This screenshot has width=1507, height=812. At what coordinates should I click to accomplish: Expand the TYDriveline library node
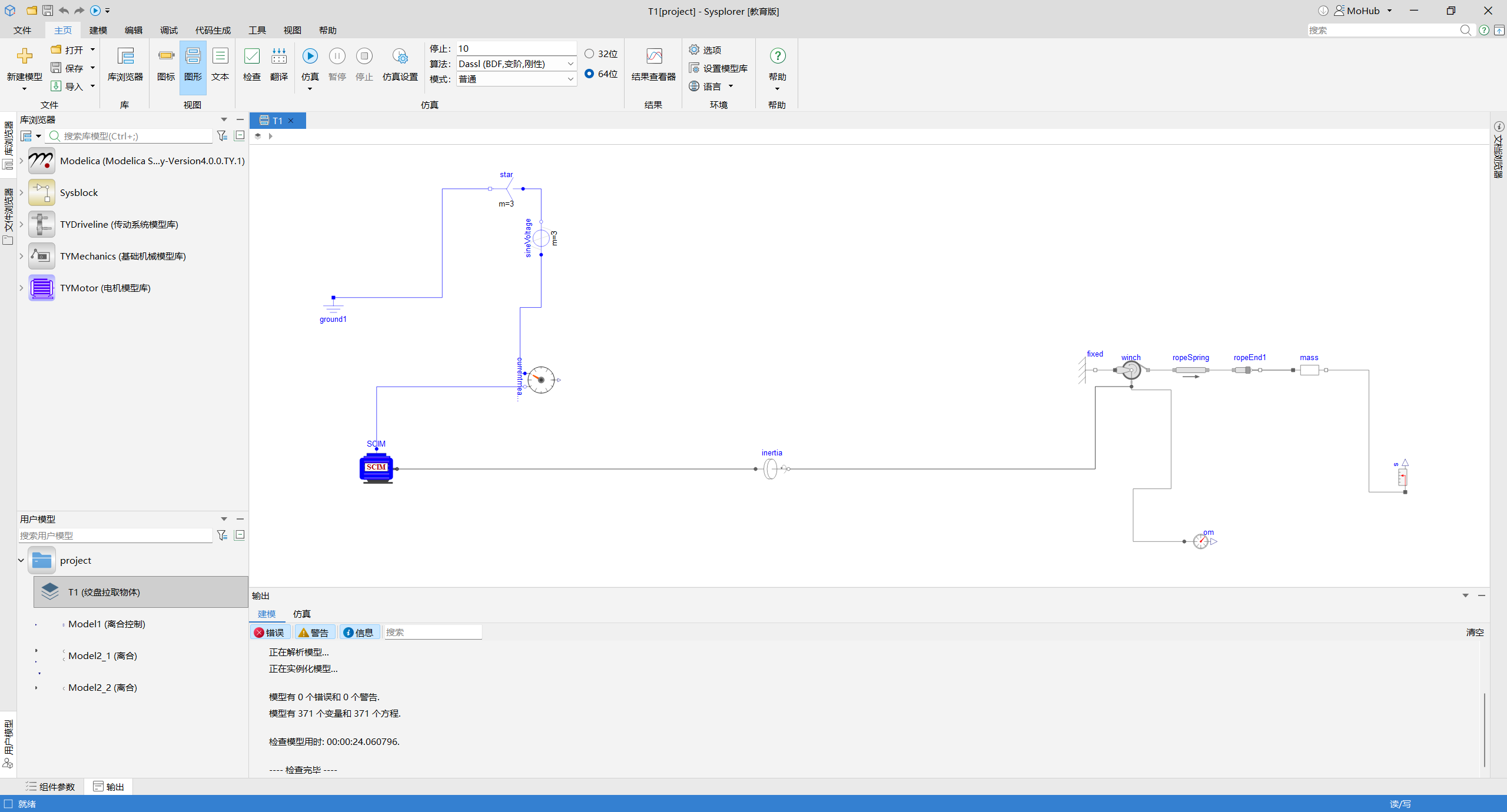click(x=21, y=224)
